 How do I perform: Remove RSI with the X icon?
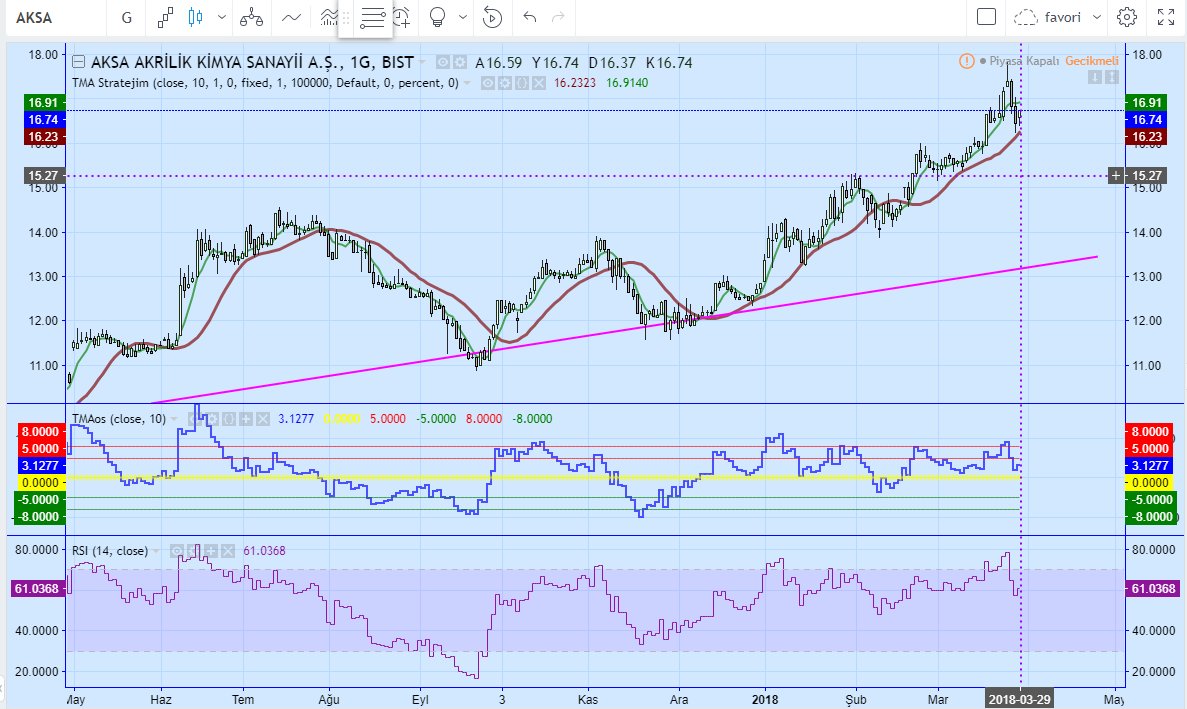pyautogui.click(x=228, y=551)
